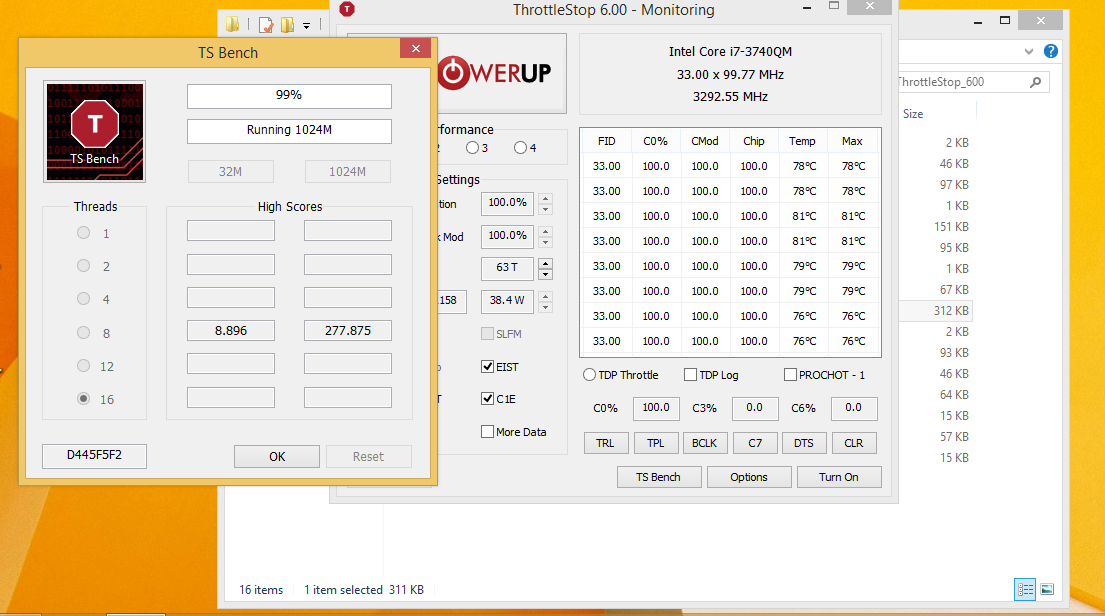The height and width of the screenshot is (616, 1105).
Task: Select 4 threads in TS Bench
Action: click(x=84, y=299)
